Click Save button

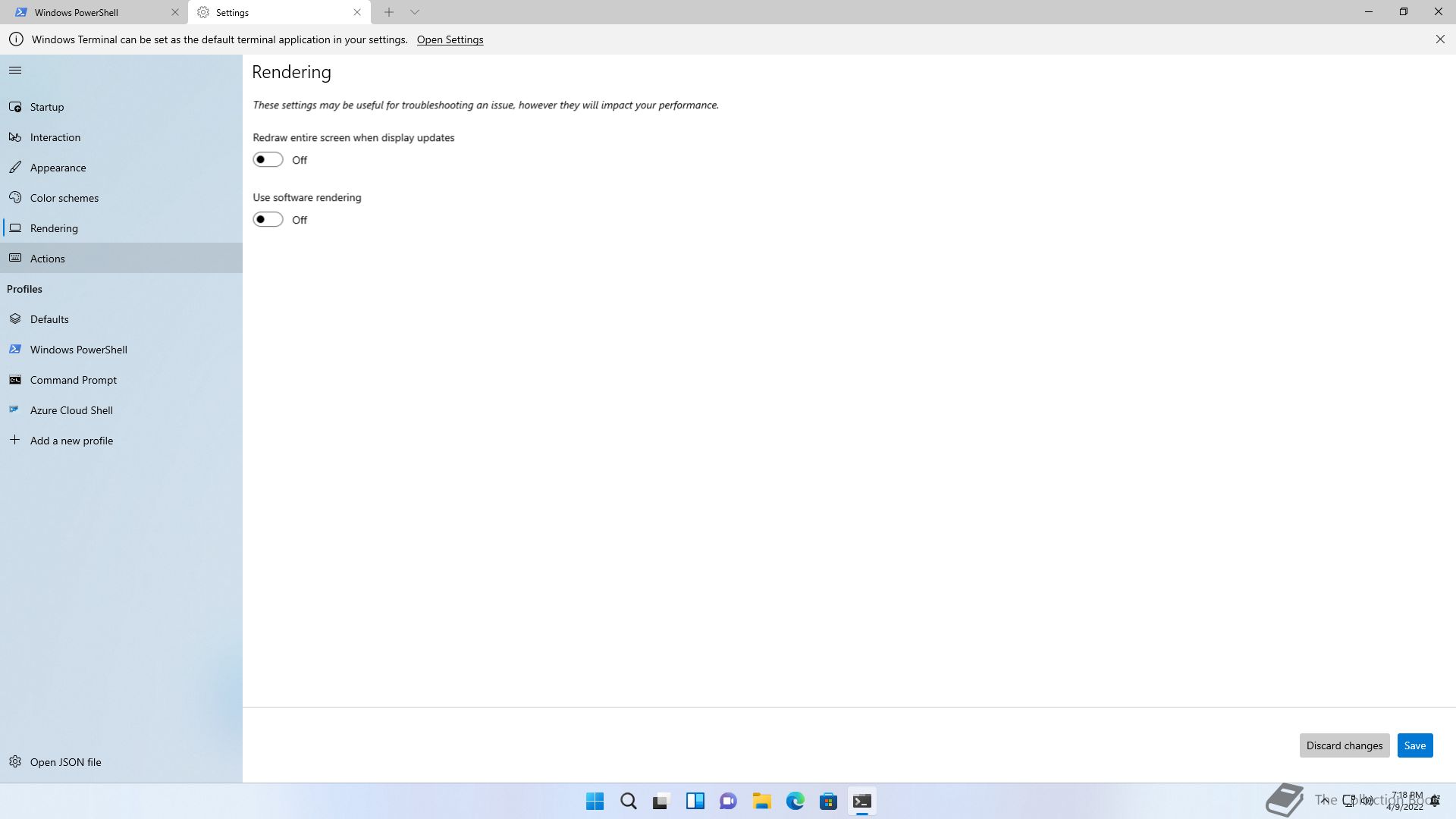tap(1415, 745)
